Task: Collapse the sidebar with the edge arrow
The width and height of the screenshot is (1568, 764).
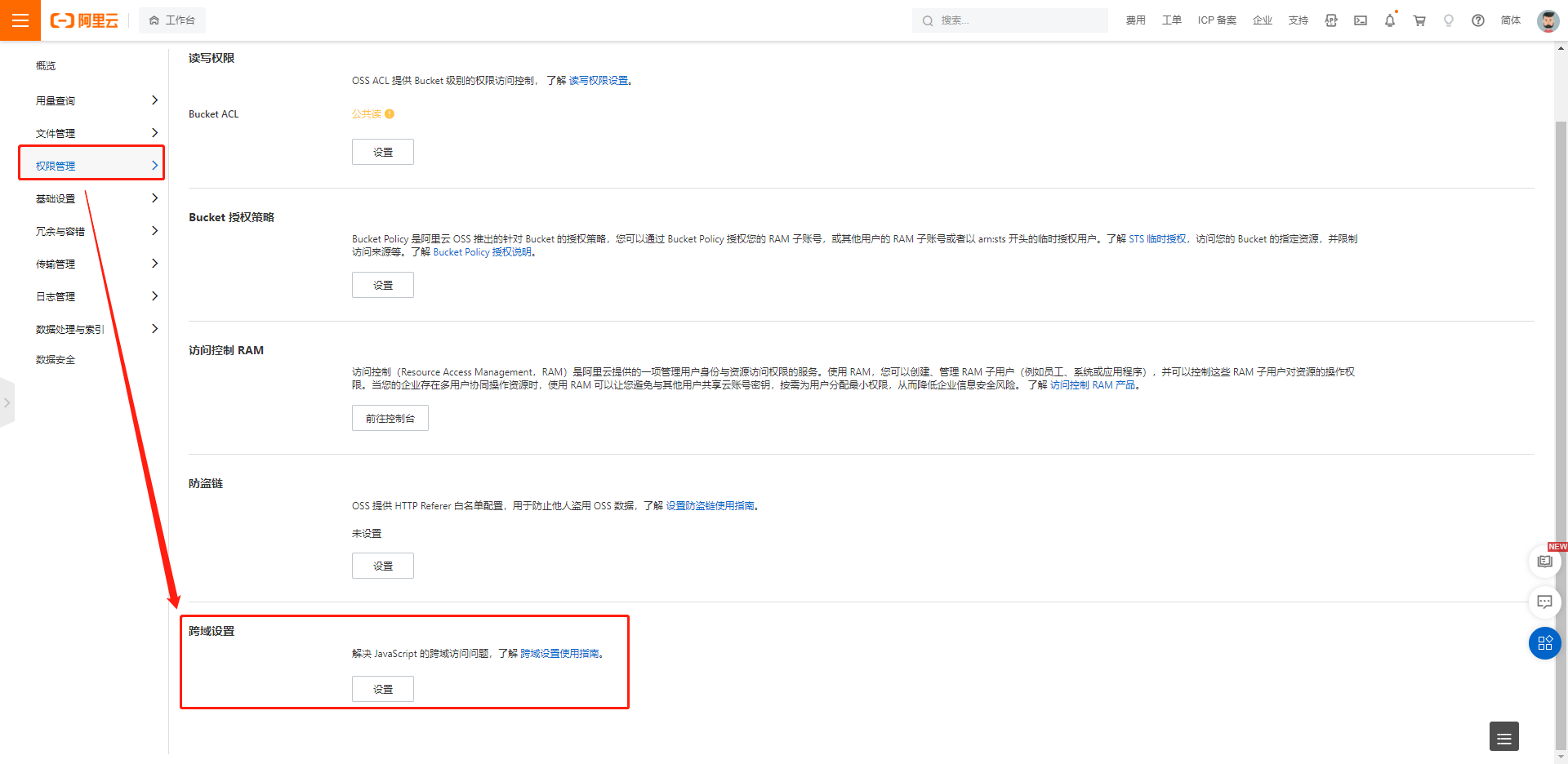Action: pos(7,402)
